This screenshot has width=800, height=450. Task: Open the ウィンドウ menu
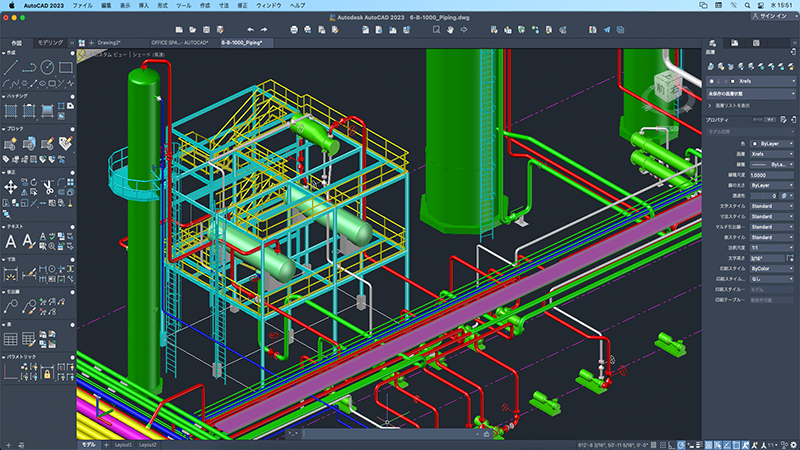268,5
